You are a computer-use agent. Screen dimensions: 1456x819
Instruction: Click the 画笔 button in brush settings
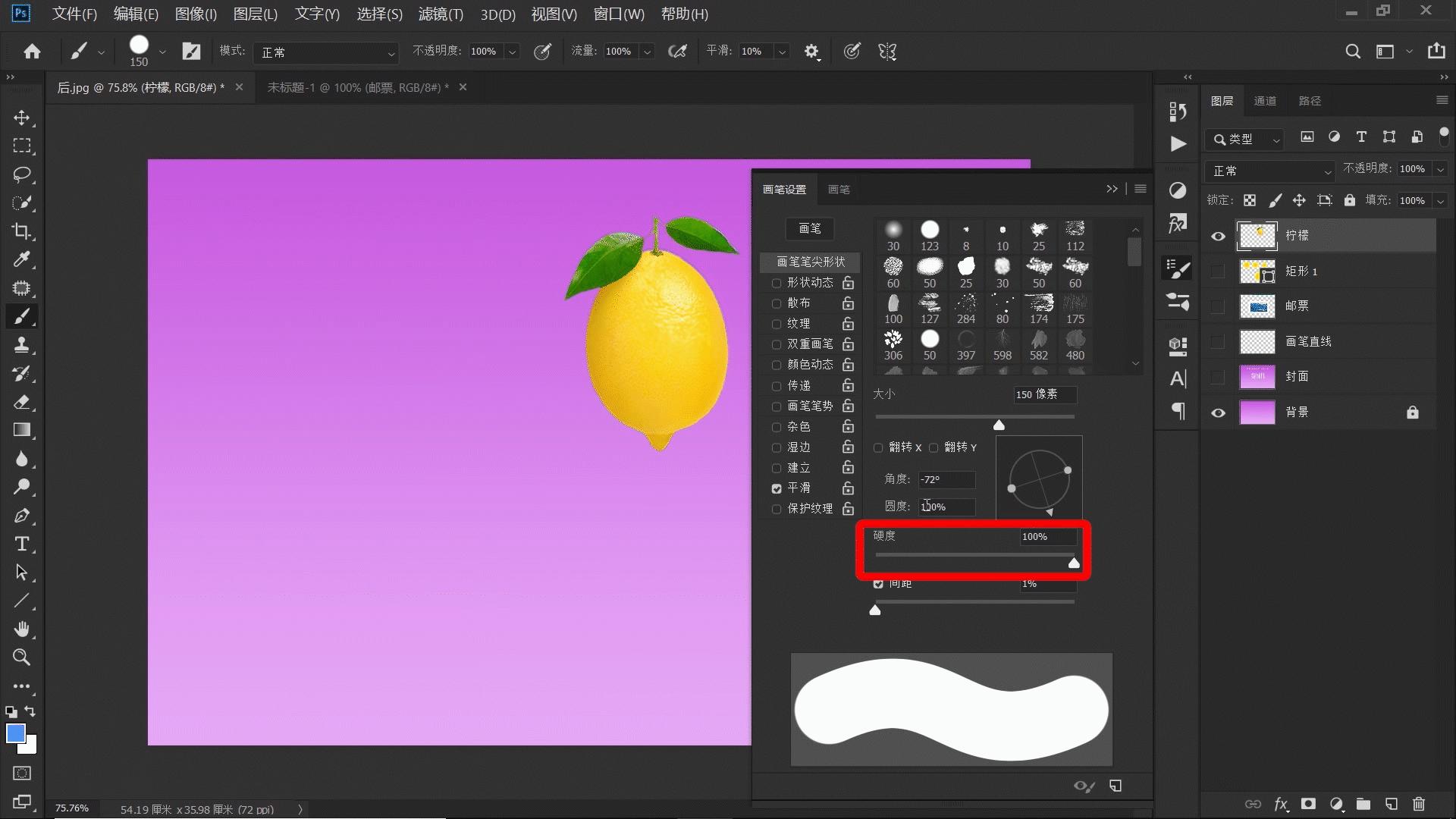(x=809, y=228)
